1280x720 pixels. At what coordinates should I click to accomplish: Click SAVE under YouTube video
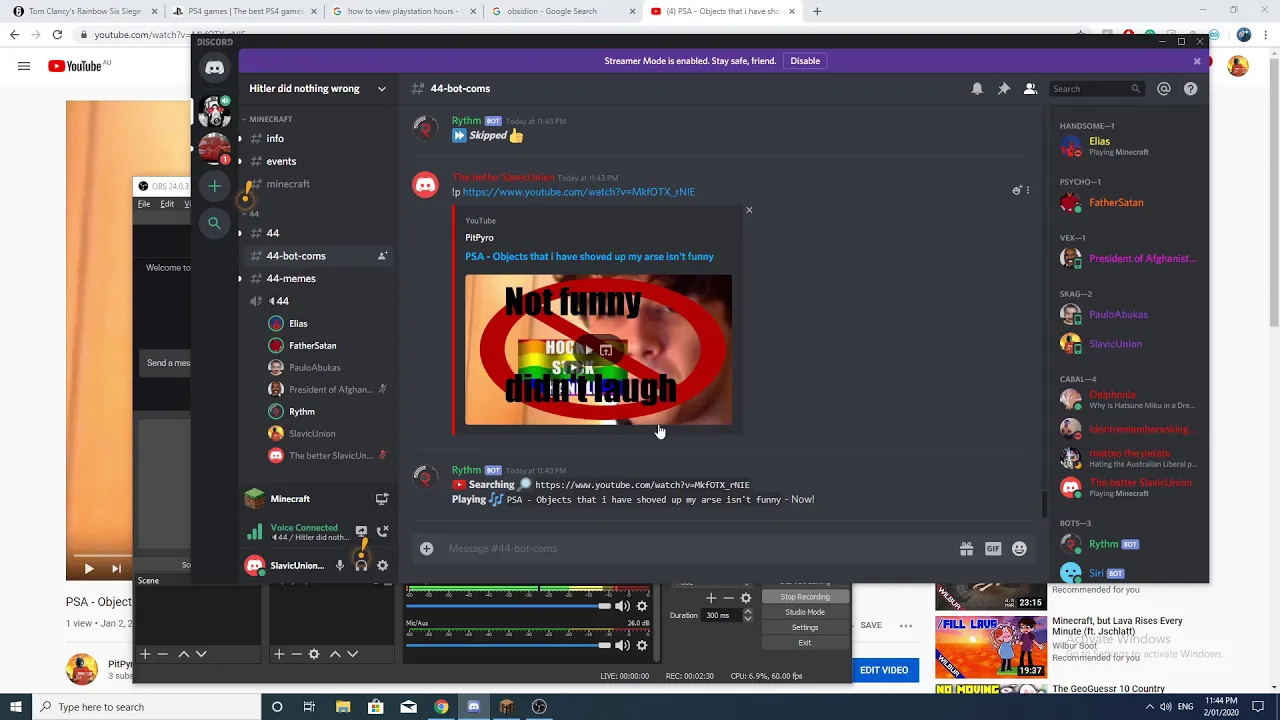(x=871, y=626)
